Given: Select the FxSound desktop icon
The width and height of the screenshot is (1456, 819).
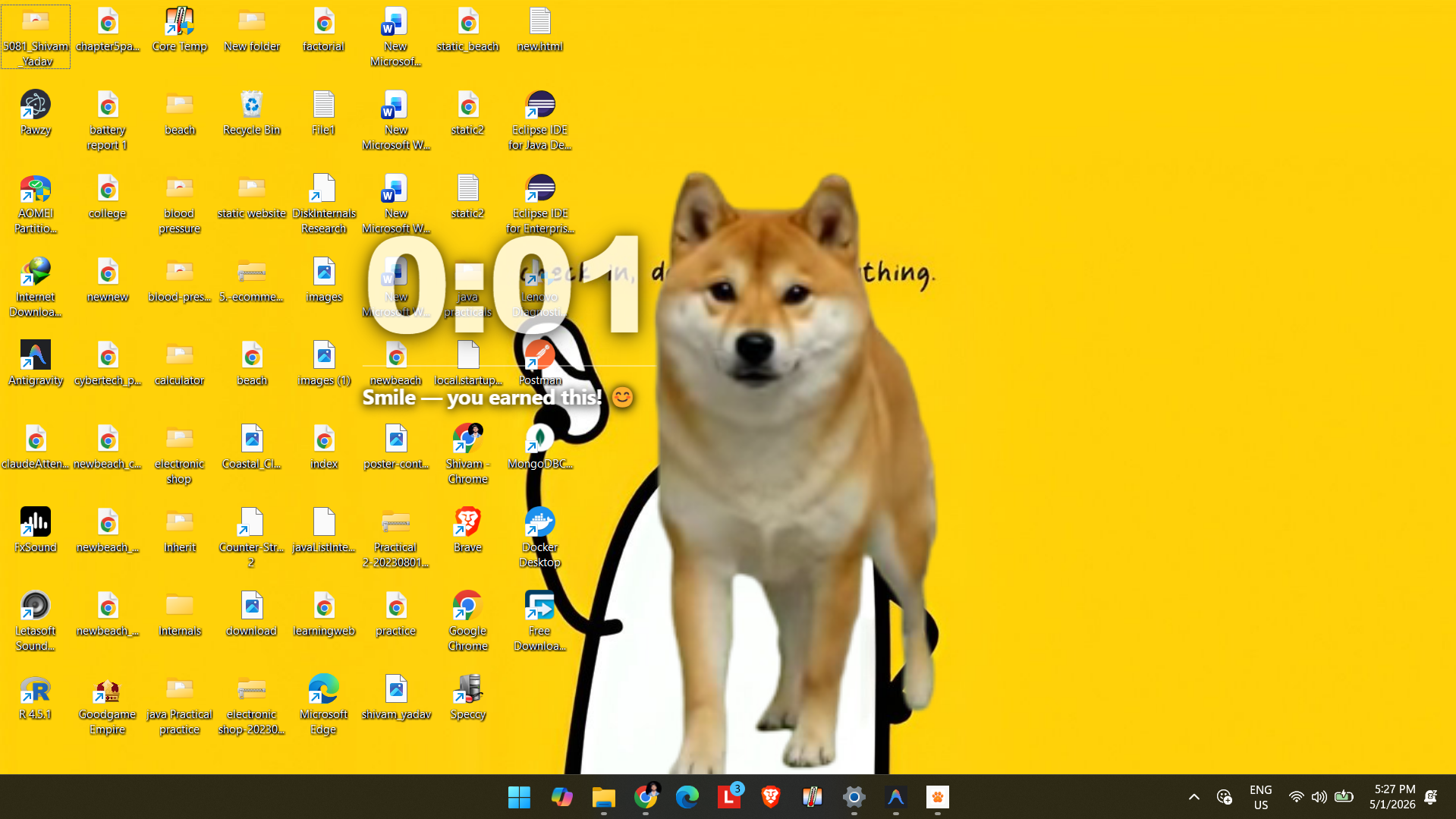Looking at the screenshot, I should click(36, 531).
